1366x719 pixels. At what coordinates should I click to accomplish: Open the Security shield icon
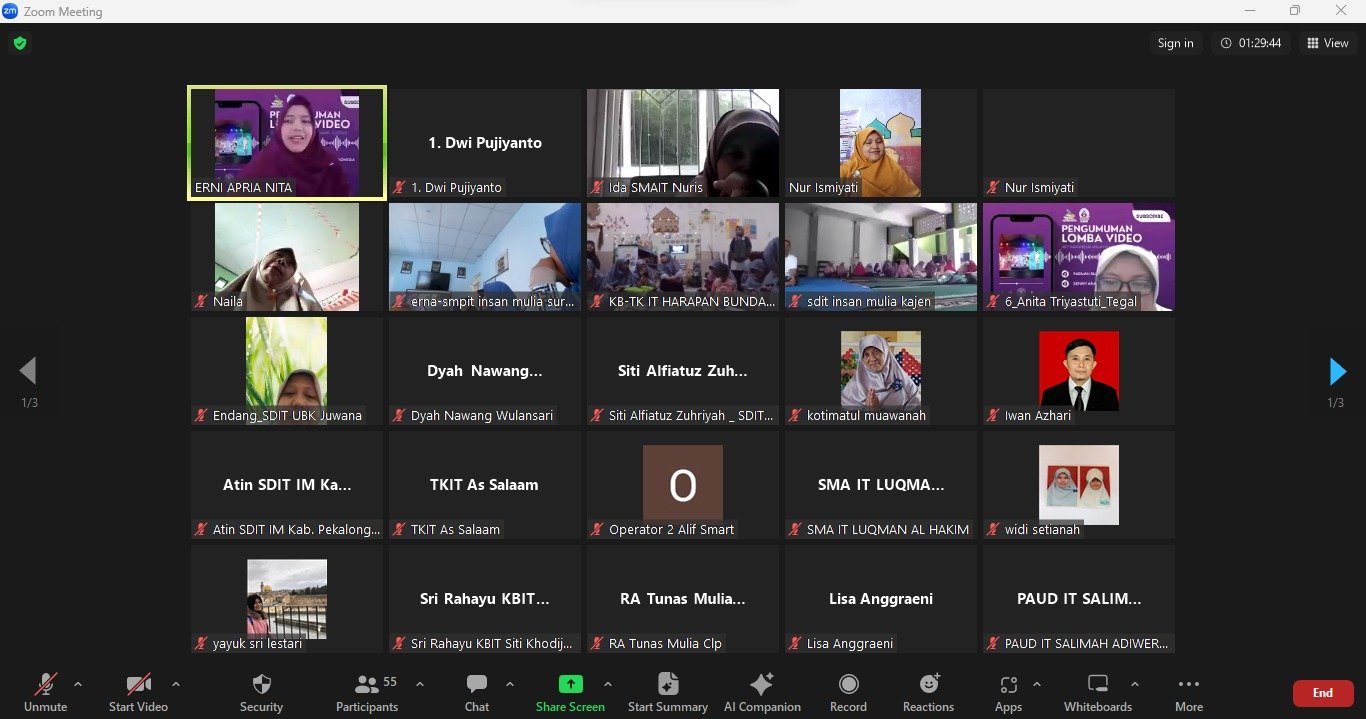click(261, 685)
